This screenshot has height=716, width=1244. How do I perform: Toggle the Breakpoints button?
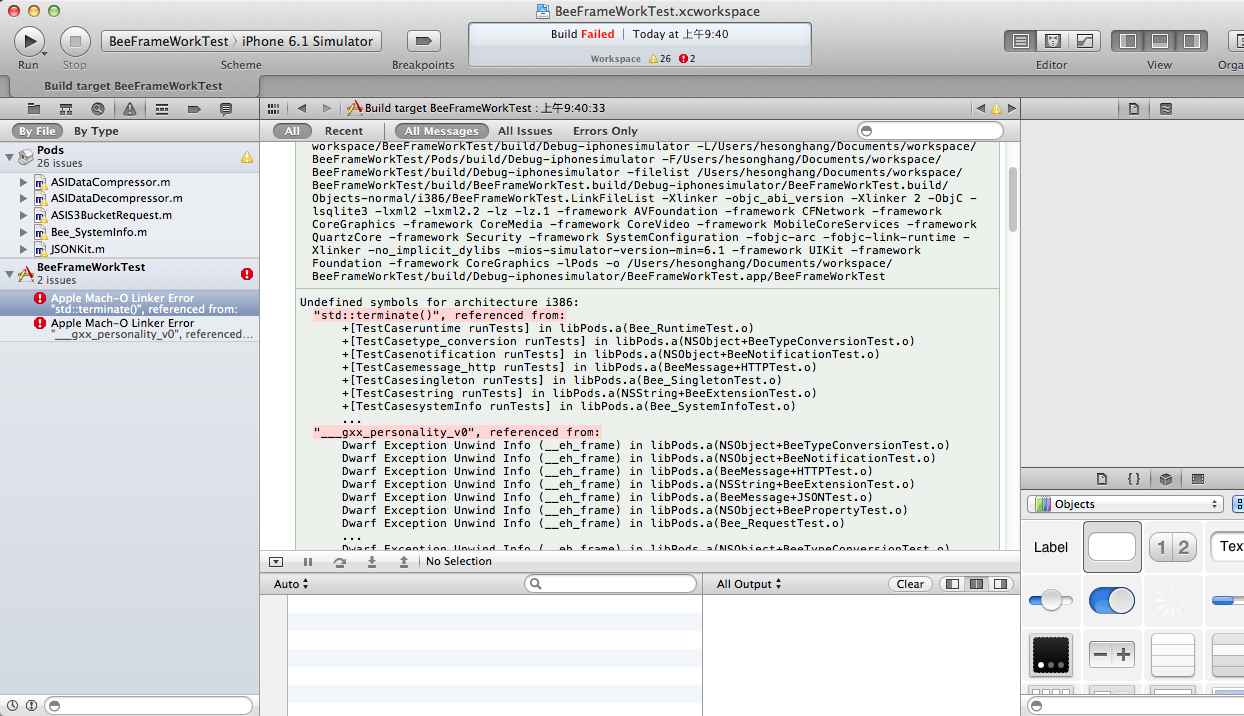(x=424, y=41)
